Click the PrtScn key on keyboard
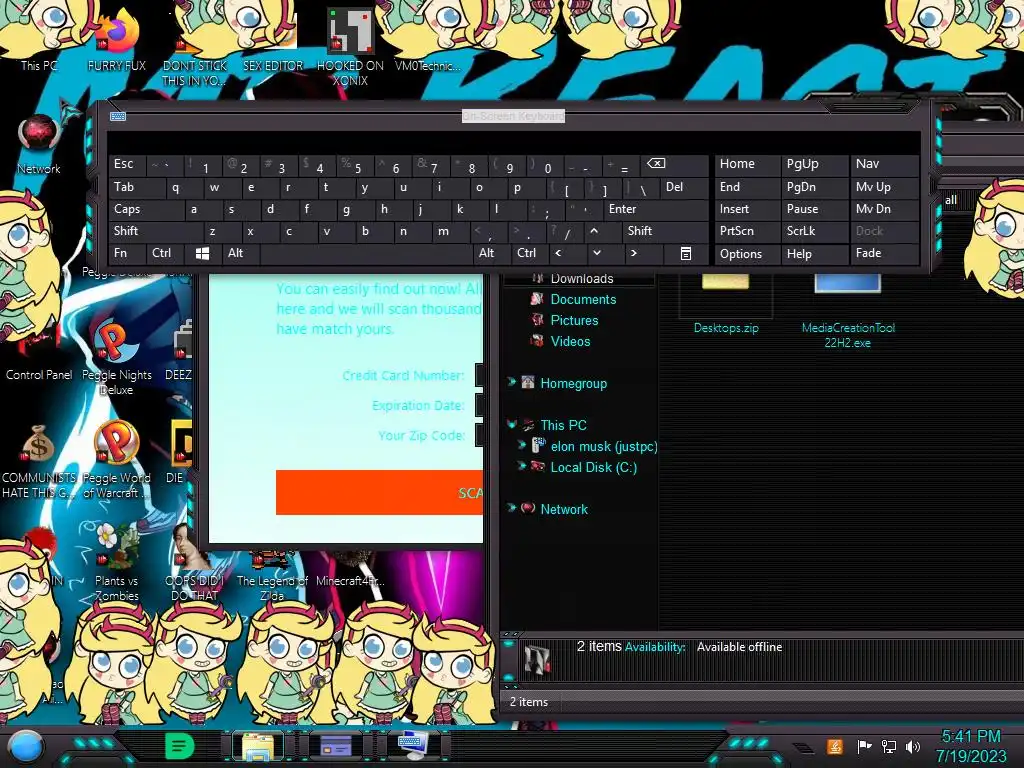 pyautogui.click(x=747, y=231)
